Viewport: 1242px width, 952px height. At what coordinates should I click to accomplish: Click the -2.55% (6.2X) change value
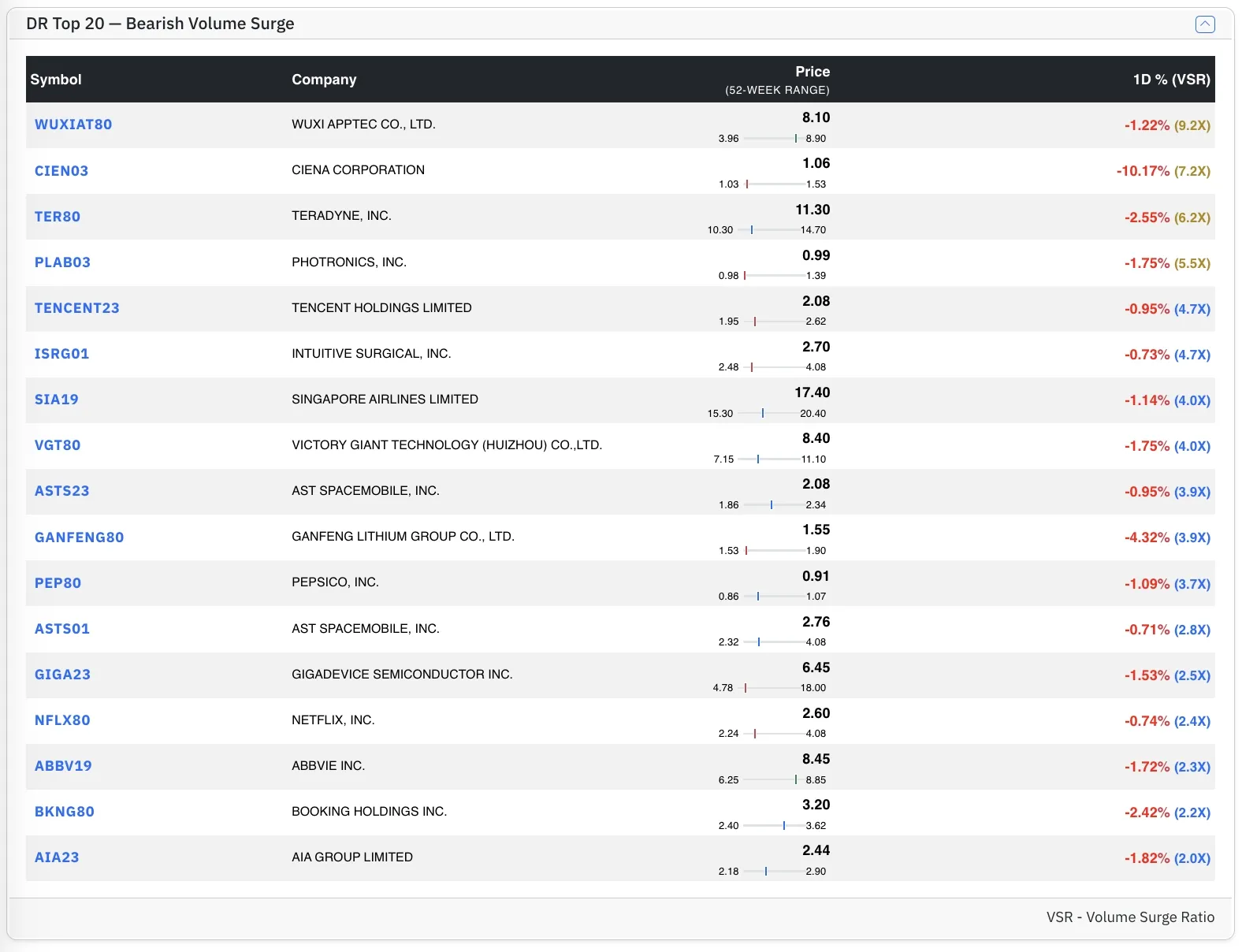click(1167, 218)
